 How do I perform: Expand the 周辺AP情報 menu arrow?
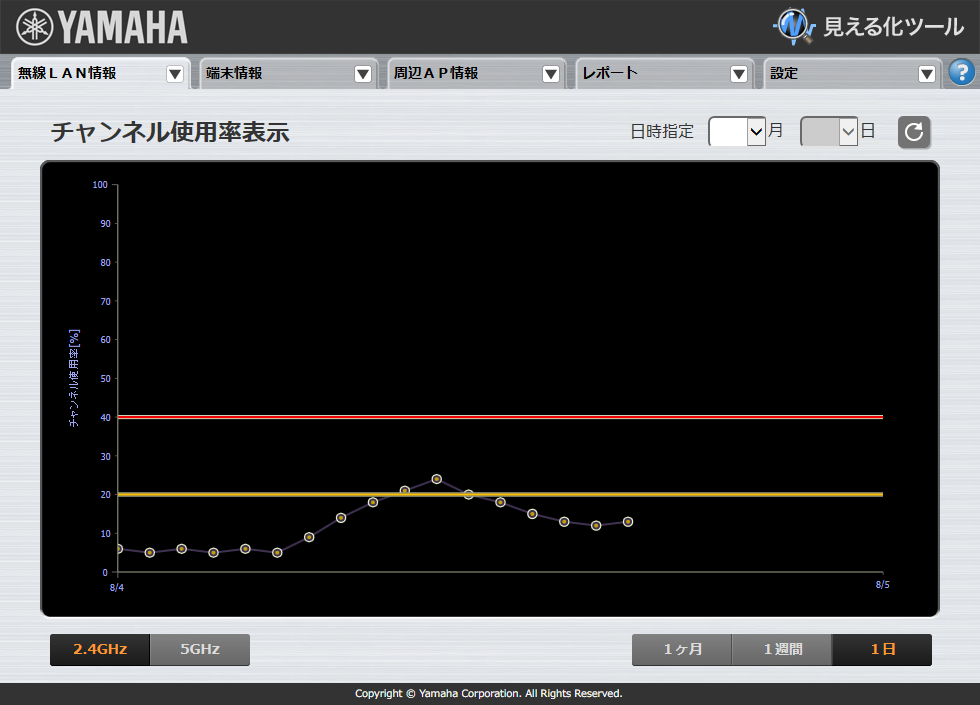pos(551,74)
